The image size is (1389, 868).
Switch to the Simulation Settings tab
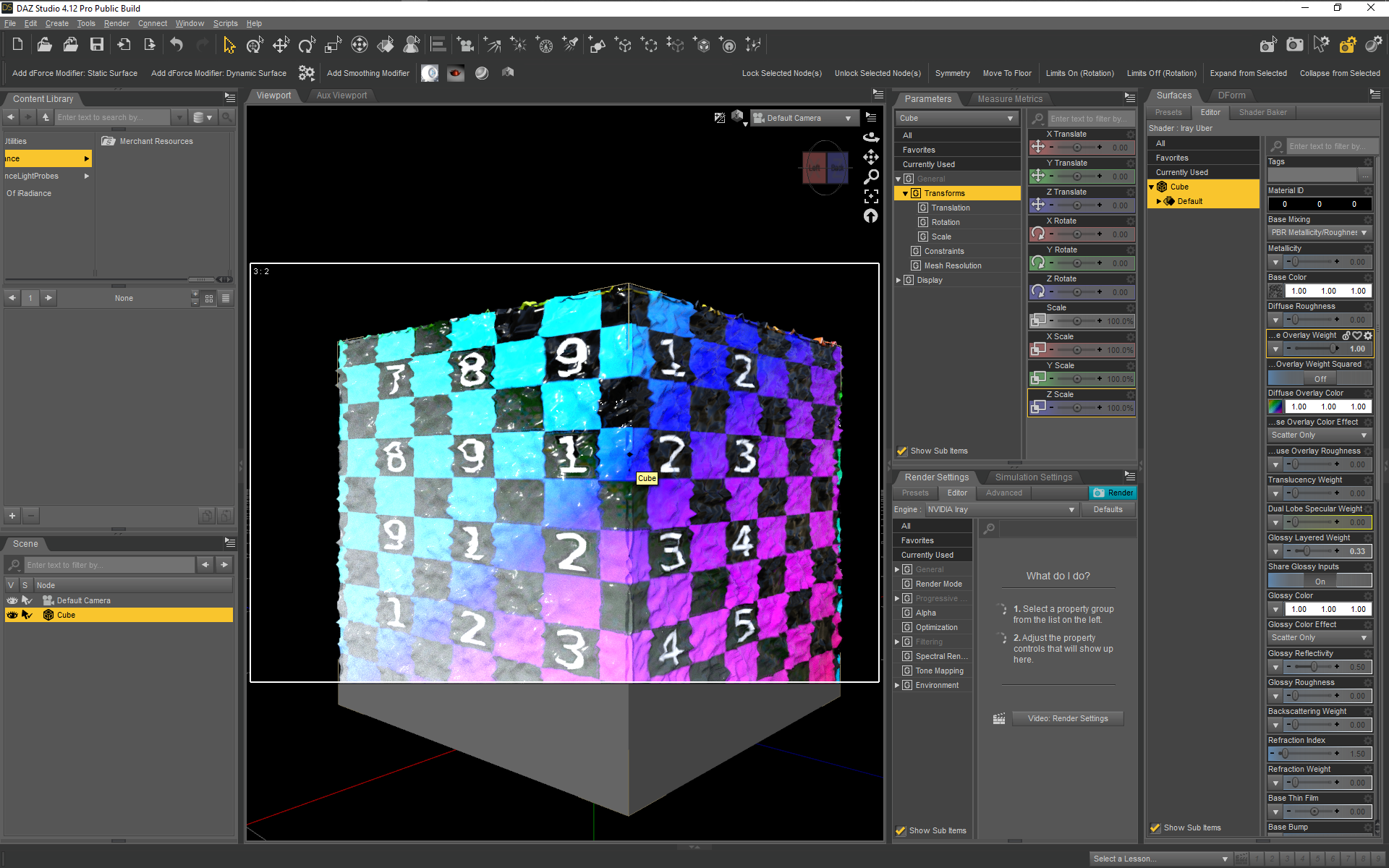1033,477
